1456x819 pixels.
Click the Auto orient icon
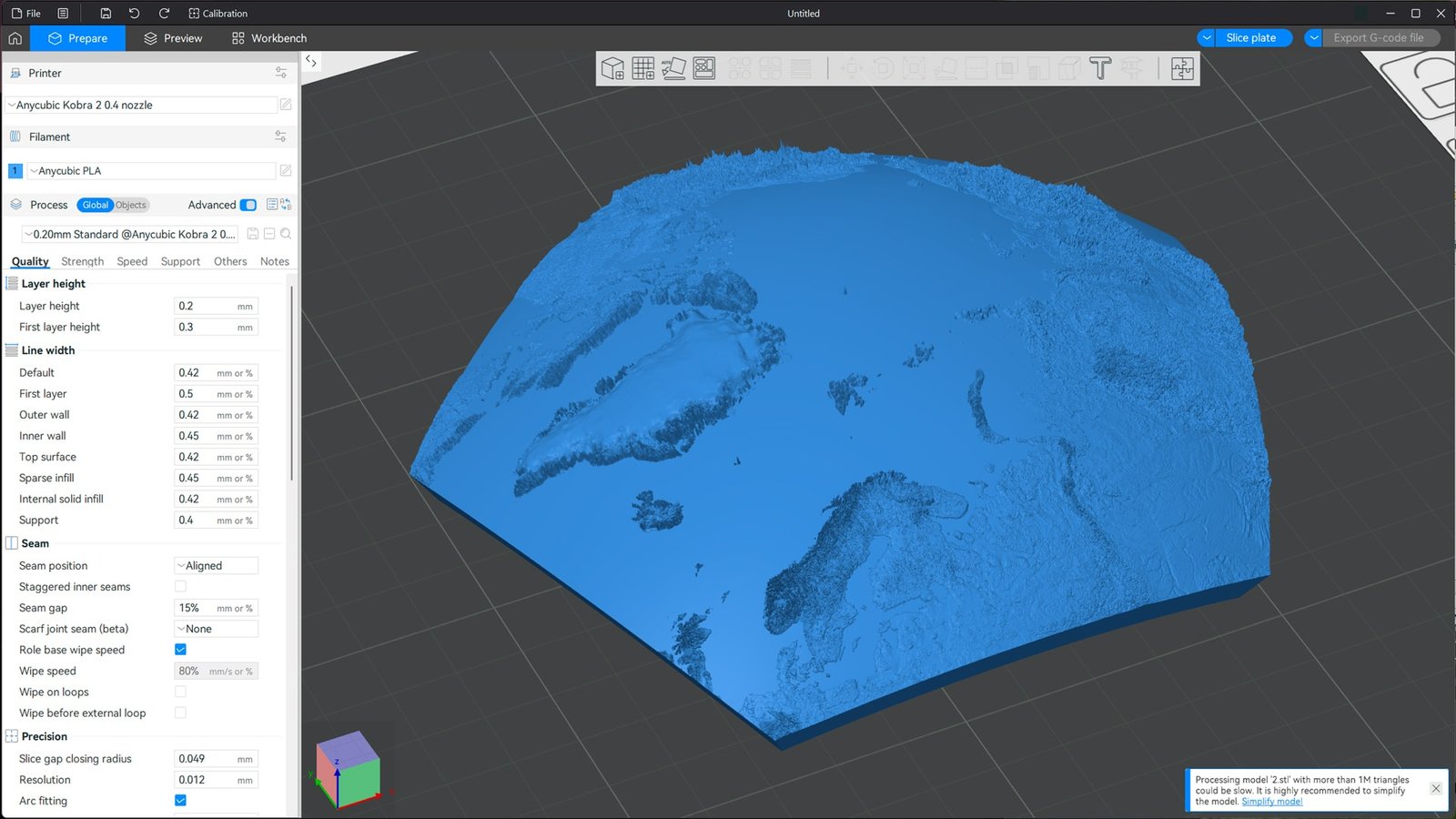tap(673, 68)
